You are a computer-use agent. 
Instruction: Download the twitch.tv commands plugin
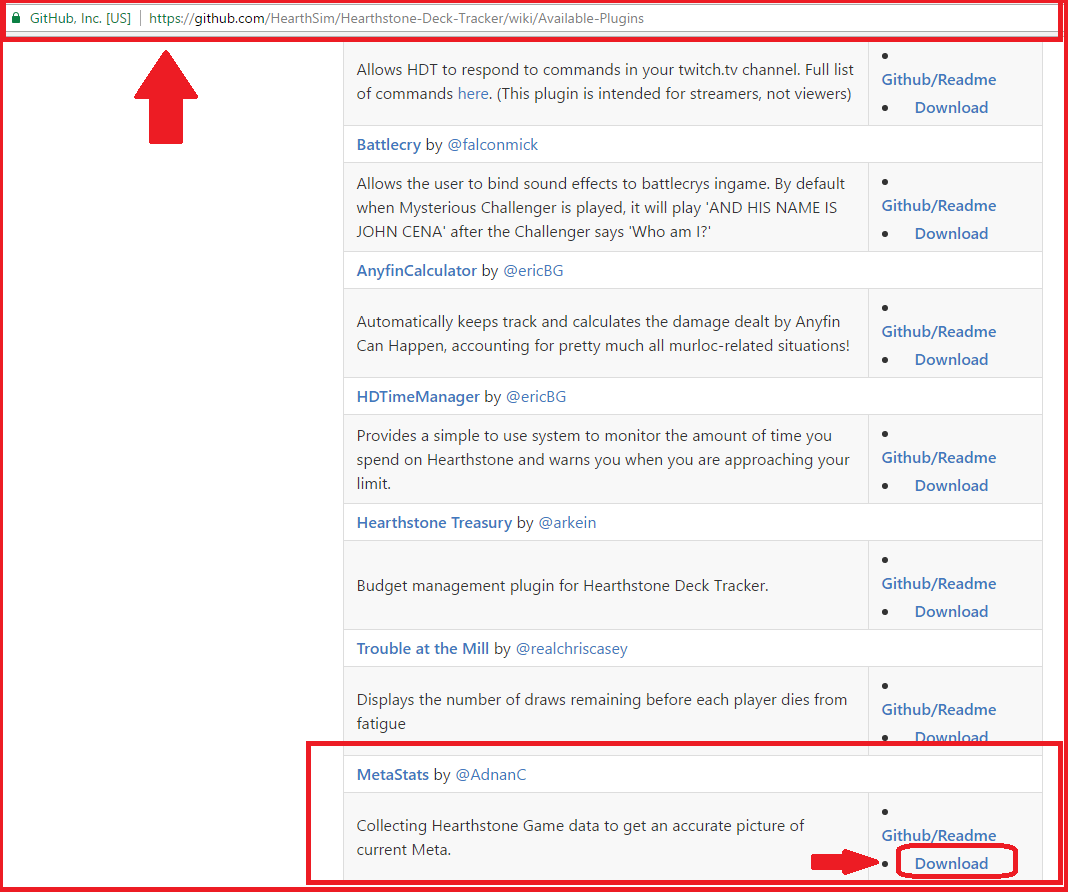pos(951,108)
